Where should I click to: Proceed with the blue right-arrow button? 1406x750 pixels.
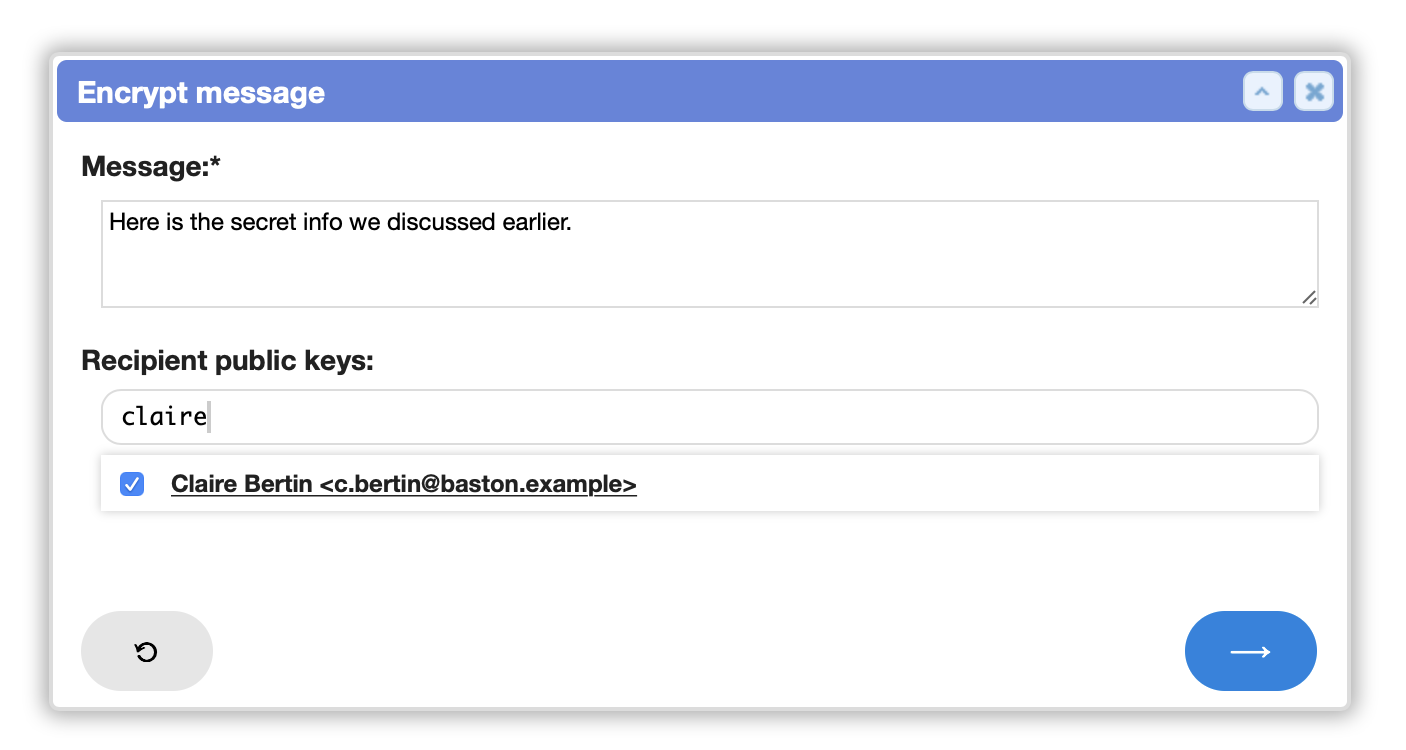click(x=1250, y=651)
